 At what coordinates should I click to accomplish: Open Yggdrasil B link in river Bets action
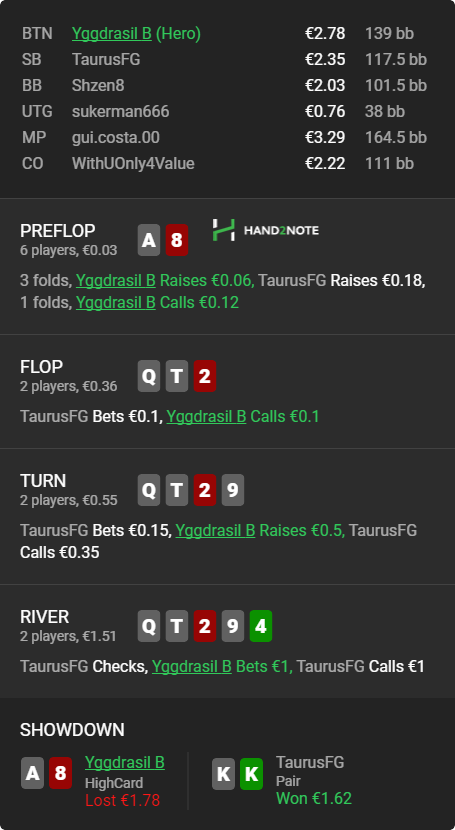coord(192,666)
